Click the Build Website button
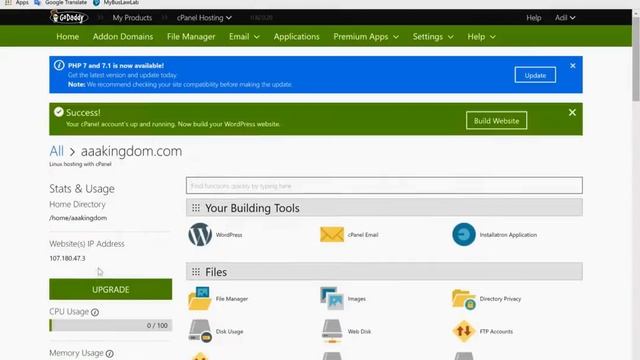The width and height of the screenshot is (640, 360). point(496,121)
